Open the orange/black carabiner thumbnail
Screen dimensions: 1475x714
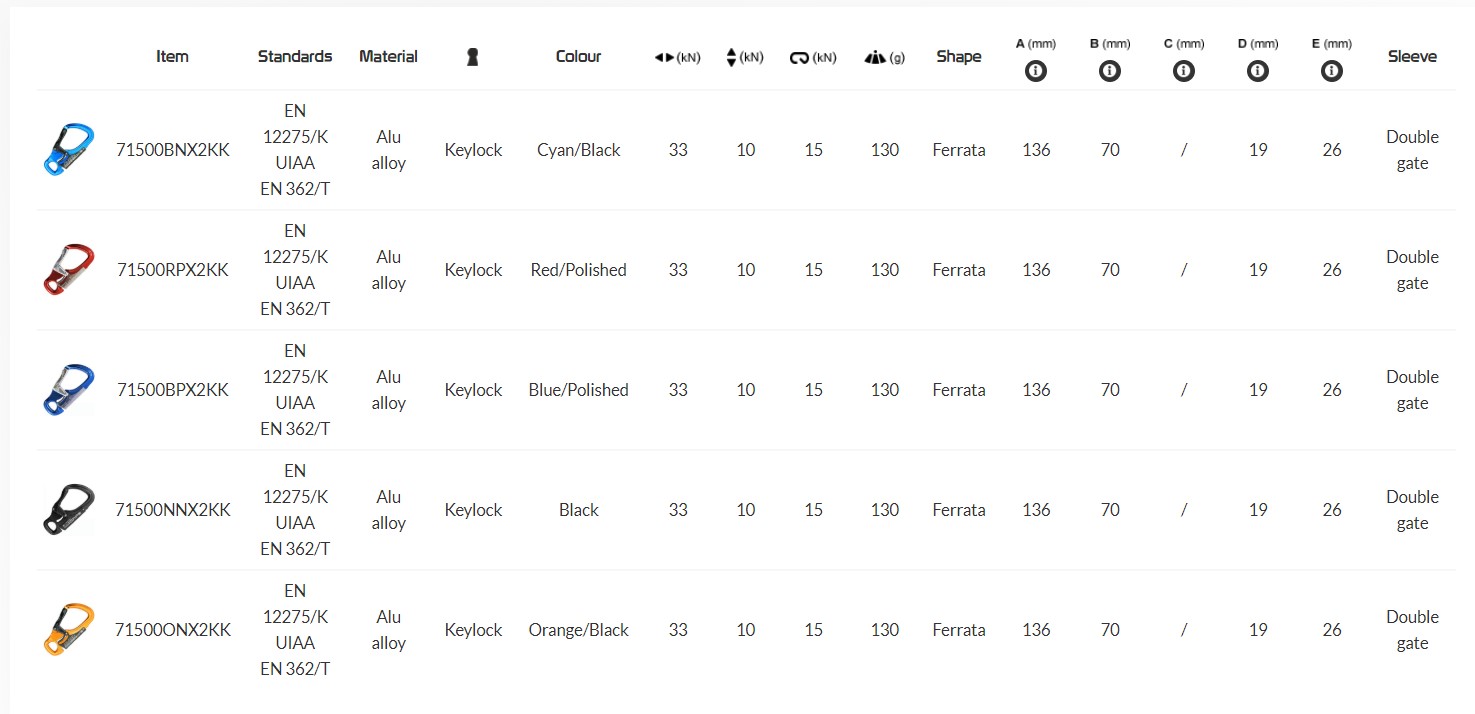[69, 630]
